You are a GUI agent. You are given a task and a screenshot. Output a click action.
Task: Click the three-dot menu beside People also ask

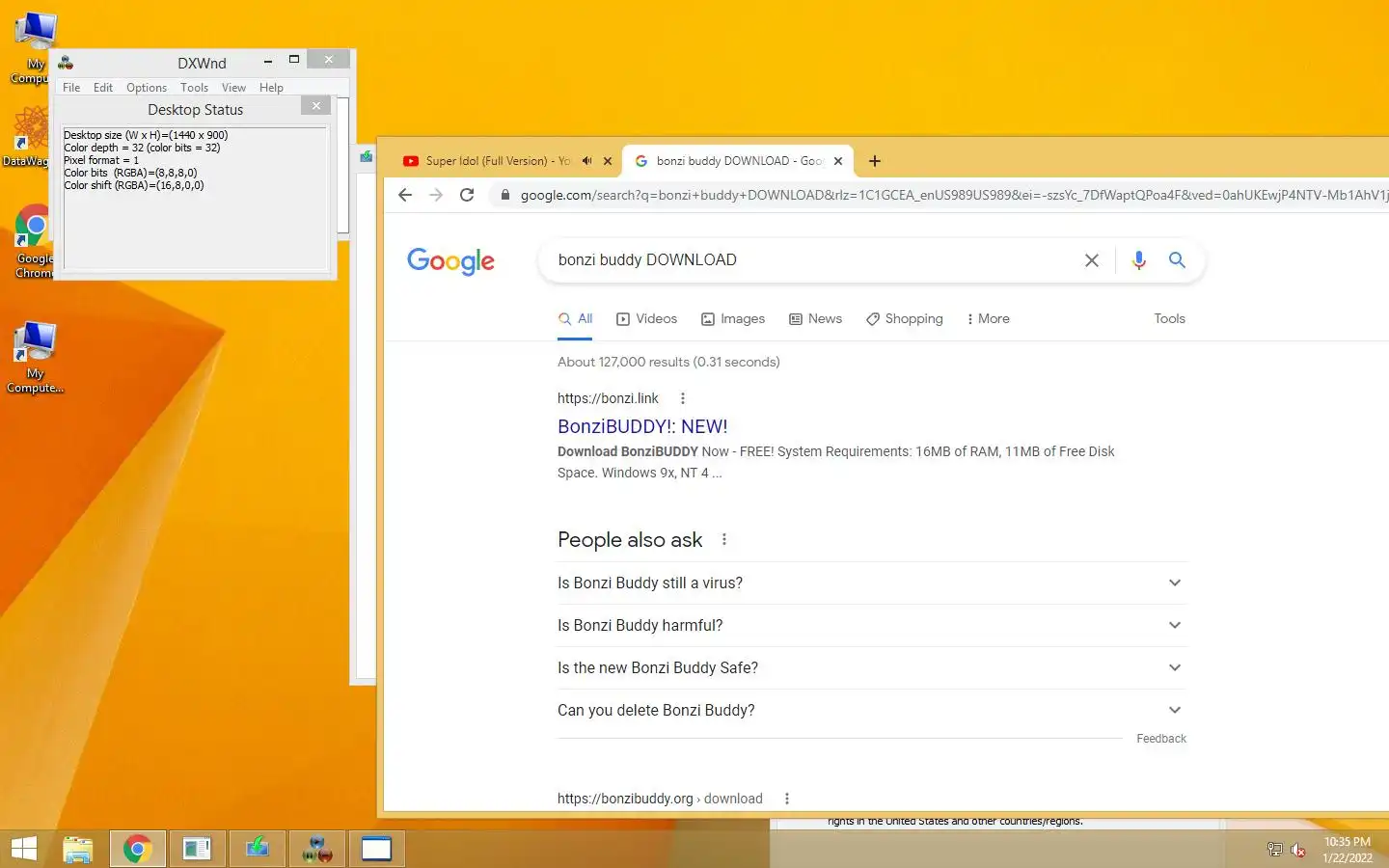click(724, 540)
